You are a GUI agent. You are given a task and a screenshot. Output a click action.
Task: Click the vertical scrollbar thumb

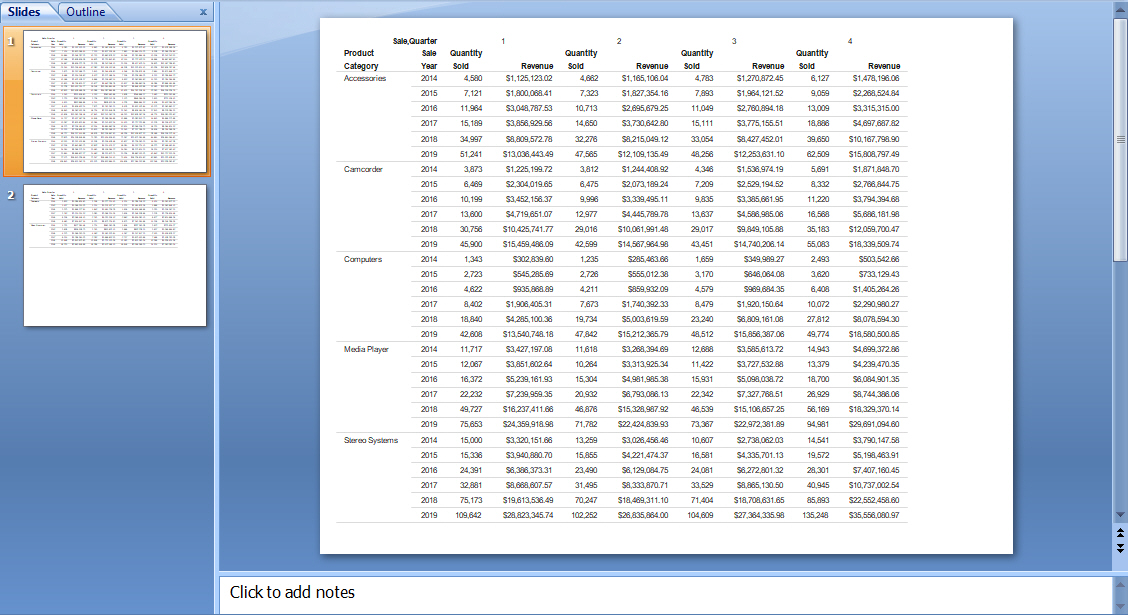pyautogui.click(x=1120, y=140)
